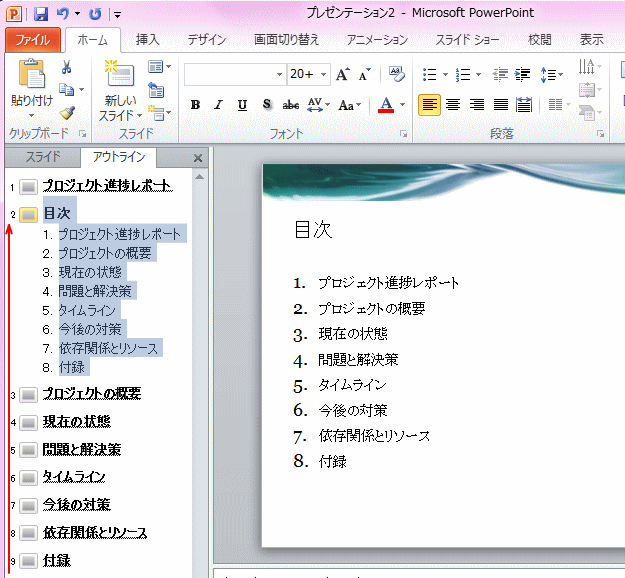This screenshot has width=625, height=578.
Task: Decrease font size with small A icon
Action: [364, 74]
